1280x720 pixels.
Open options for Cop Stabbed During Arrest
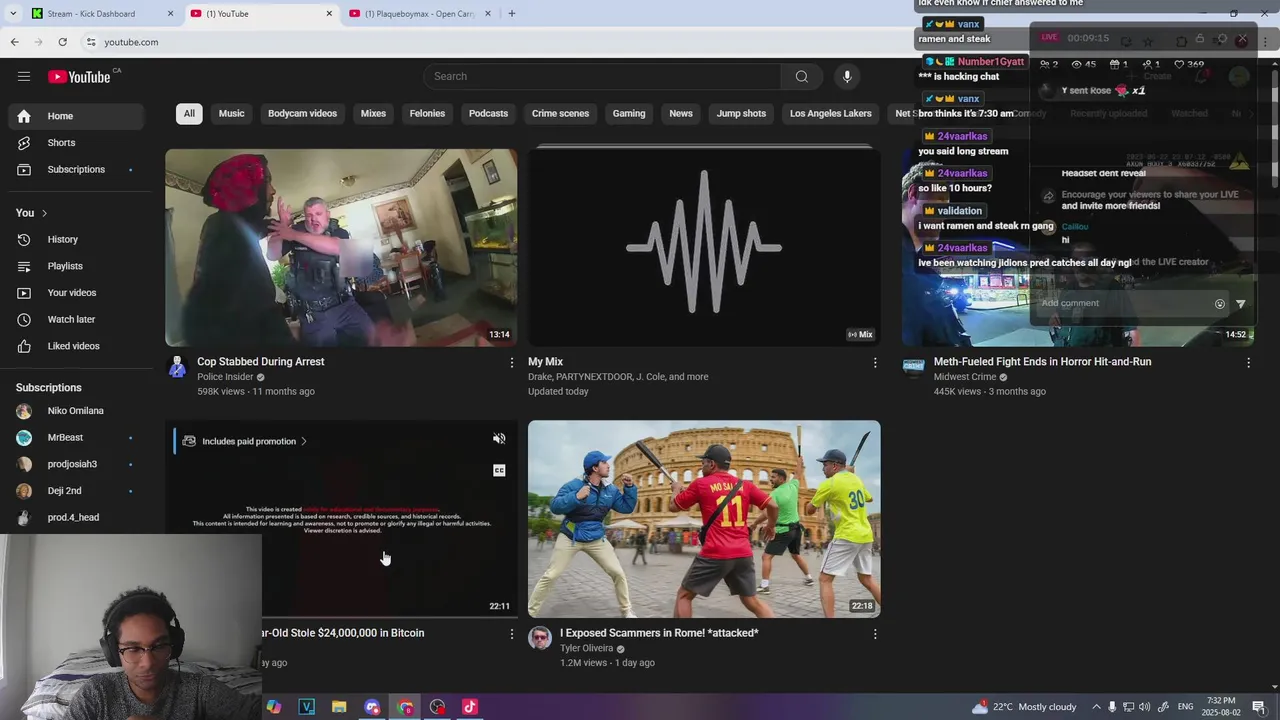512,363
